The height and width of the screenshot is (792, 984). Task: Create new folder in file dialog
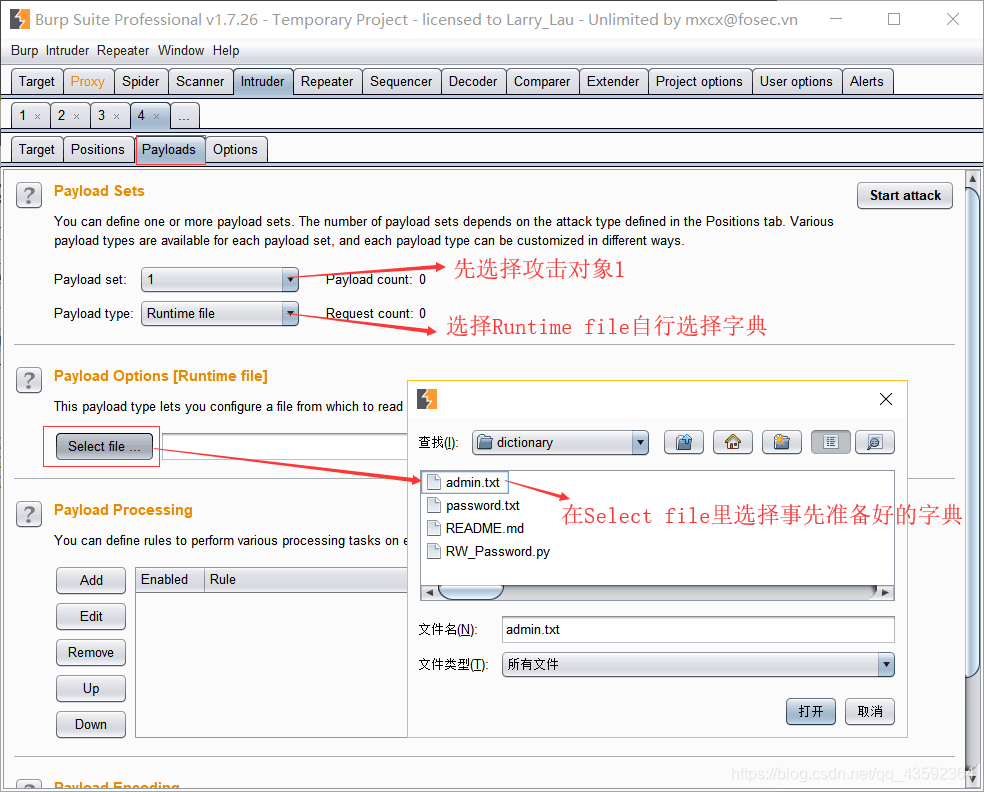(781, 442)
